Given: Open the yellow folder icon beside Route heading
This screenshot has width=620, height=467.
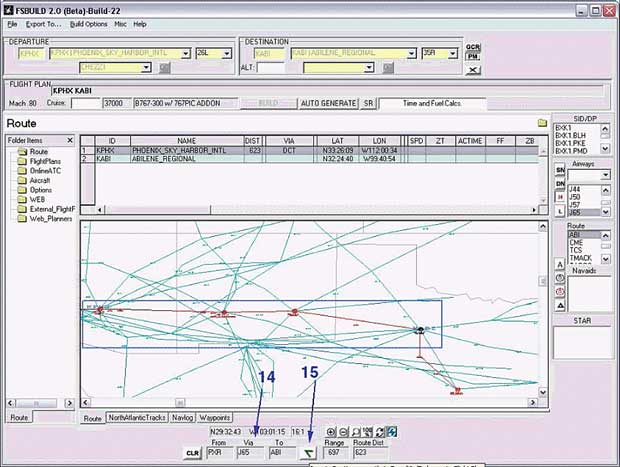Looking at the screenshot, I should (x=542, y=123).
